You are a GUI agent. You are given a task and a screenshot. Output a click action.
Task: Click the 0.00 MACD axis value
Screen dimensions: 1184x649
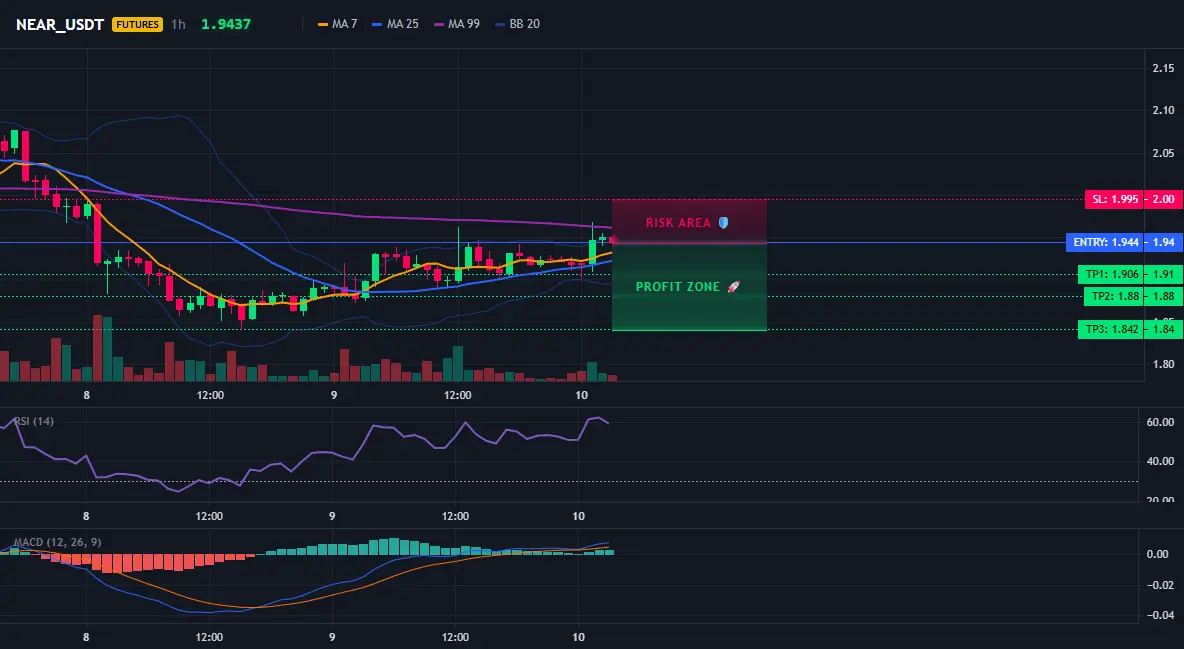pos(1157,554)
